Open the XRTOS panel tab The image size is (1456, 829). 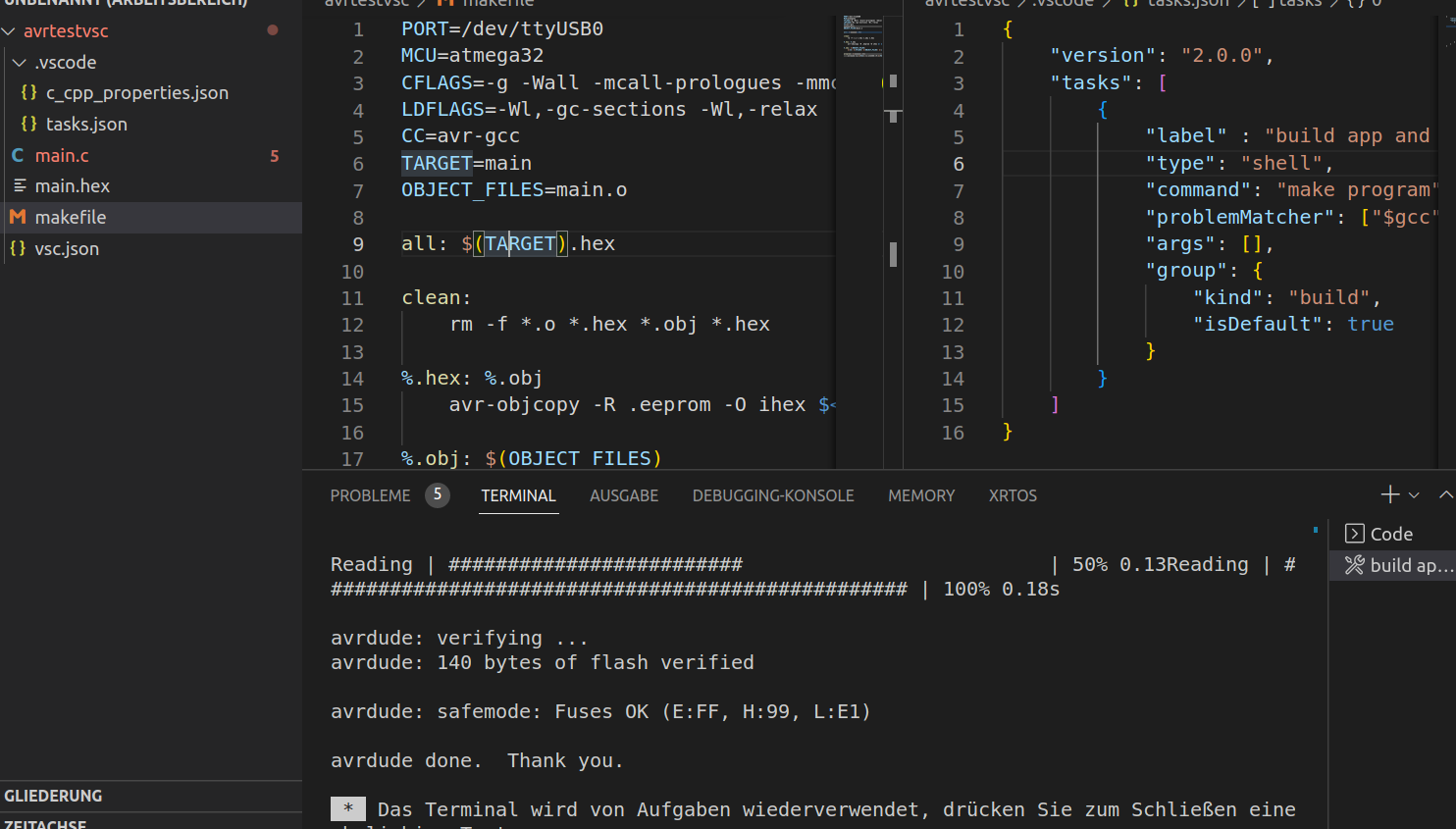(1013, 495)
